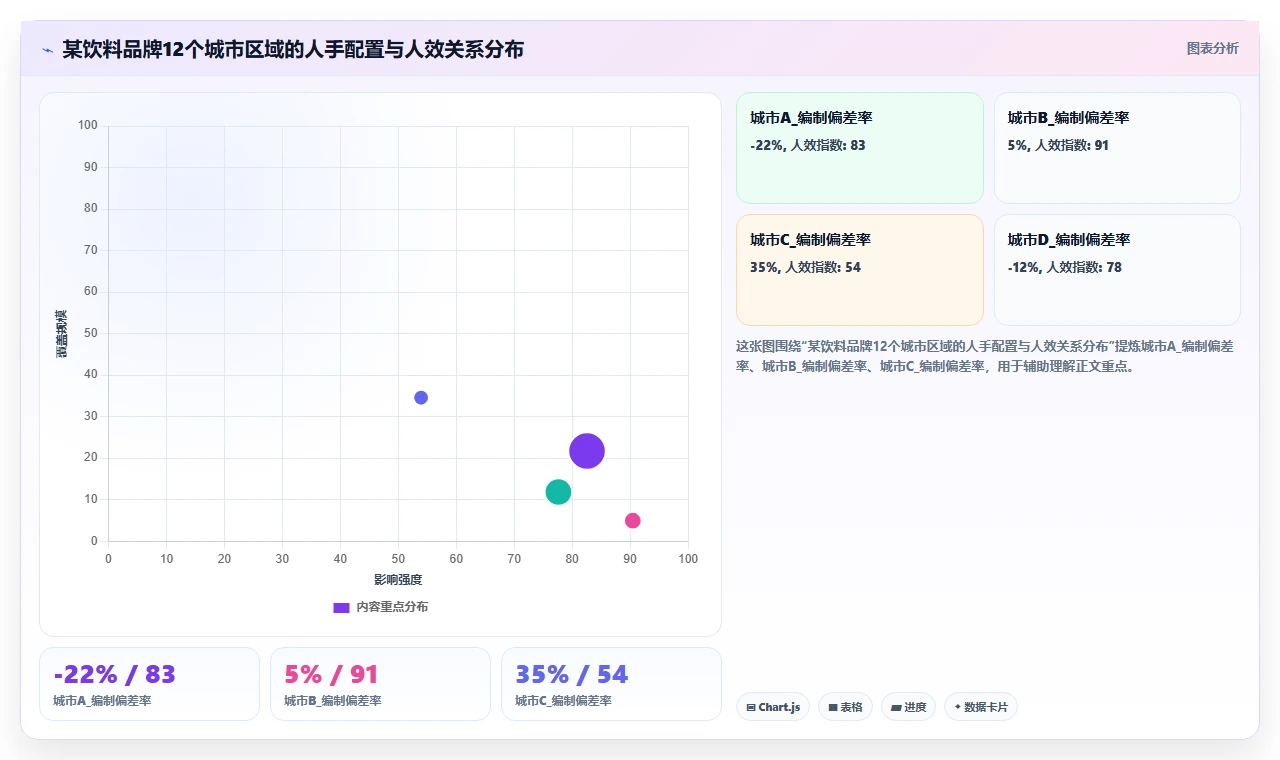Open the 城市B_编制偏差率 card on the right
The width and height of the screenshot is (1280, 760).
coord(1117,148)
